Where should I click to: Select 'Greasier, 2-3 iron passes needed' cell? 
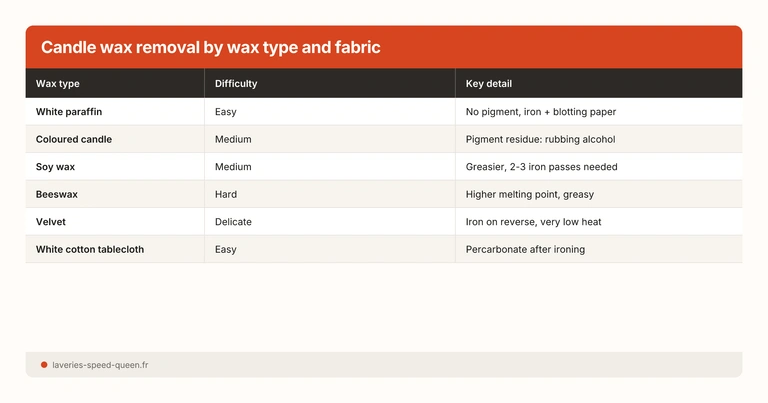542,166
